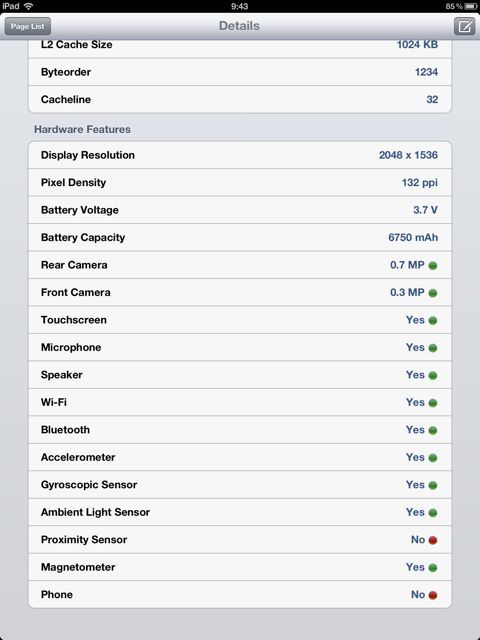Click the Magnetometer Yes indicator
480x640 pixels.
(422, 567)
